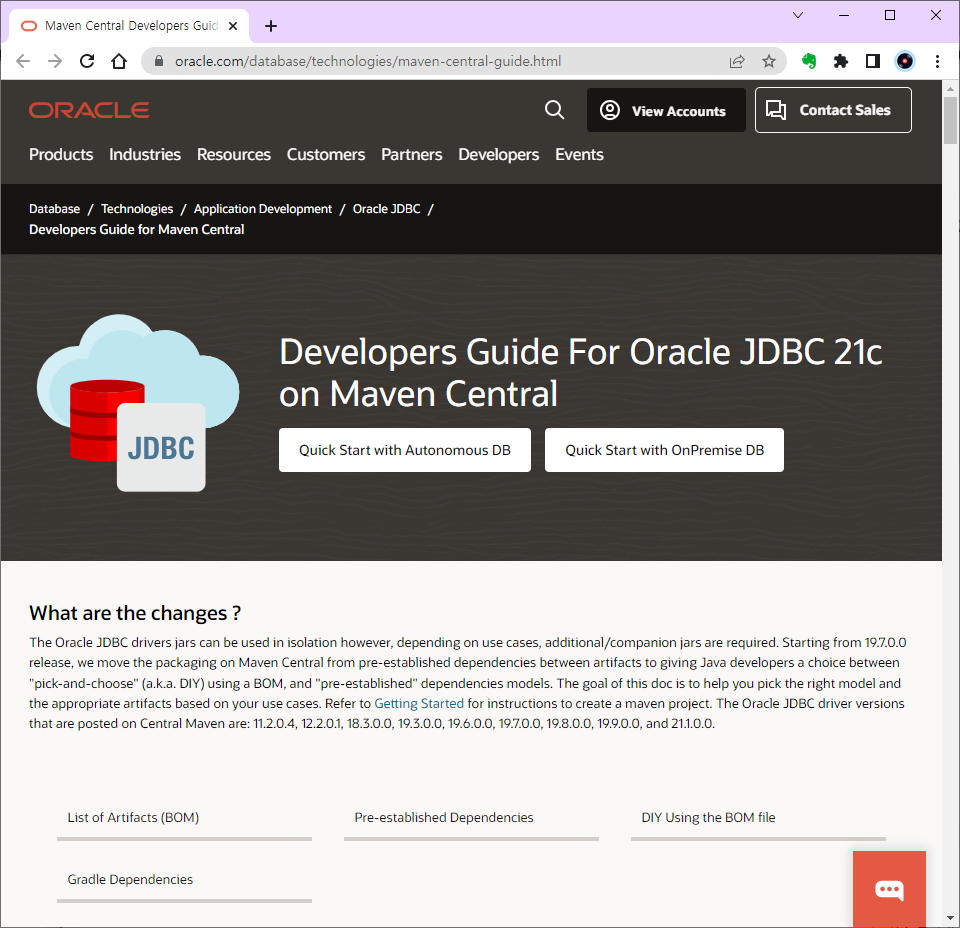Open the red chat widget button
960x928 pixels.
tap(889, 889)
